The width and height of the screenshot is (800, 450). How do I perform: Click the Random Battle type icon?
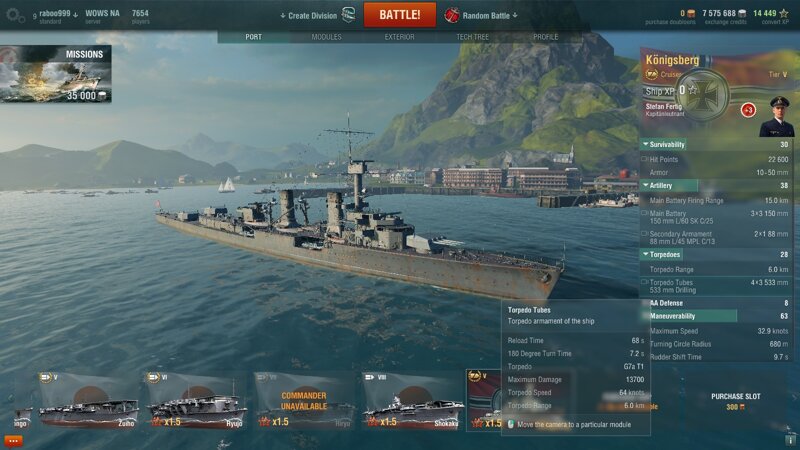452,15
